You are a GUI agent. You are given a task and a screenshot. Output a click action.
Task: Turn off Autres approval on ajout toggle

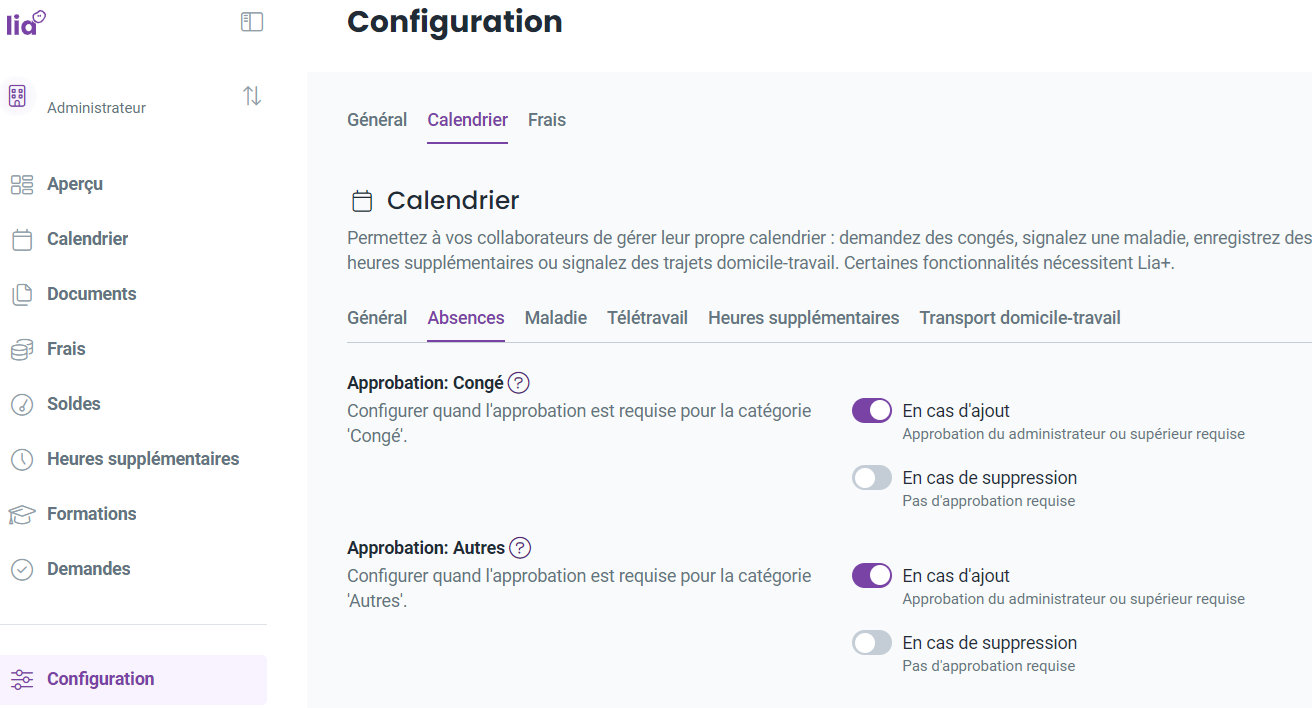872,575
